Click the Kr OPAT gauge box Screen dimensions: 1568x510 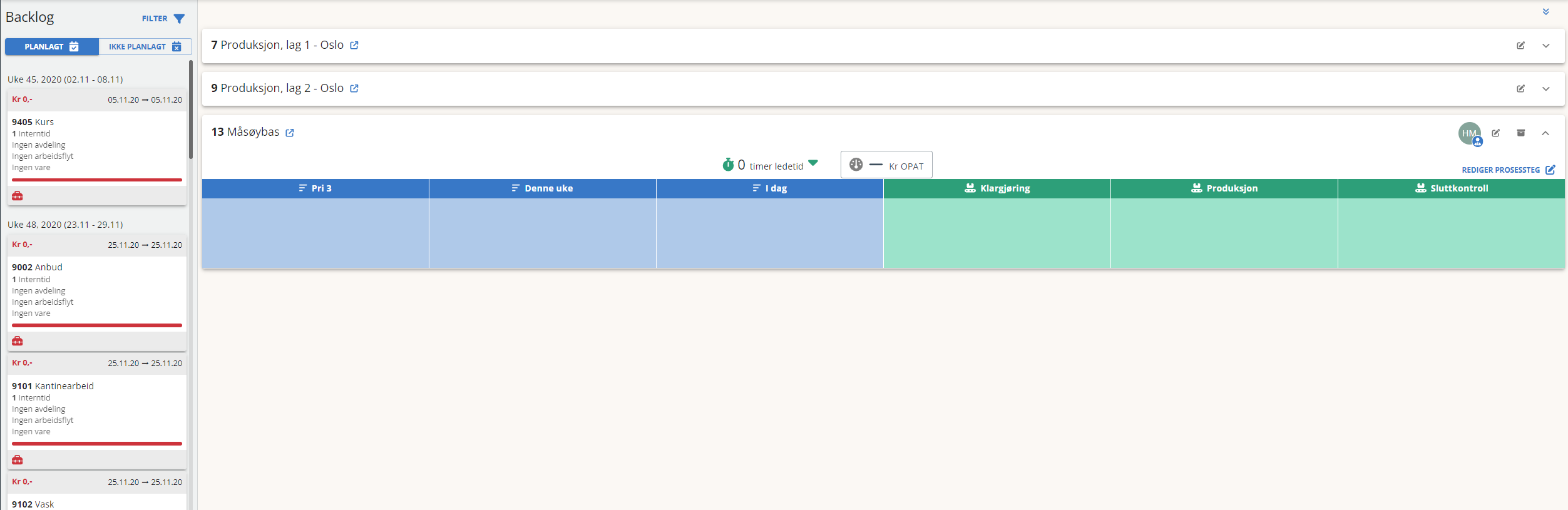886,165
